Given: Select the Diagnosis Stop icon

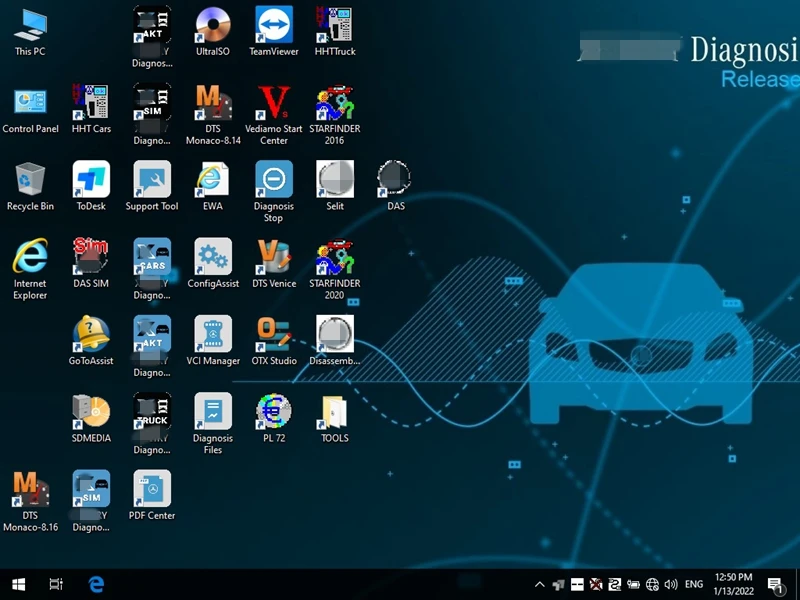Looking at the screenshot, I should (273, 180).
